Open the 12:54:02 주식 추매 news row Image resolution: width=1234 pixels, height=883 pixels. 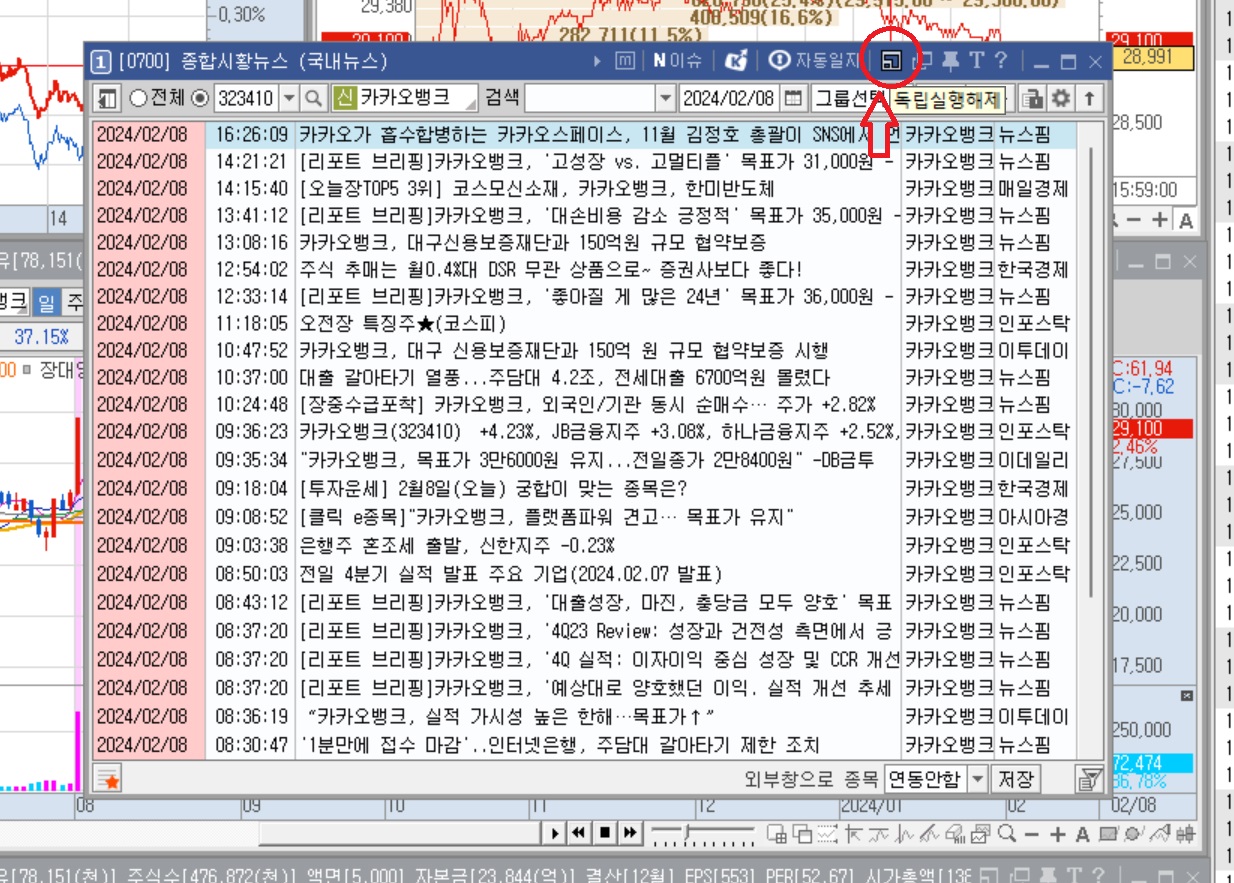click(584, 269)
